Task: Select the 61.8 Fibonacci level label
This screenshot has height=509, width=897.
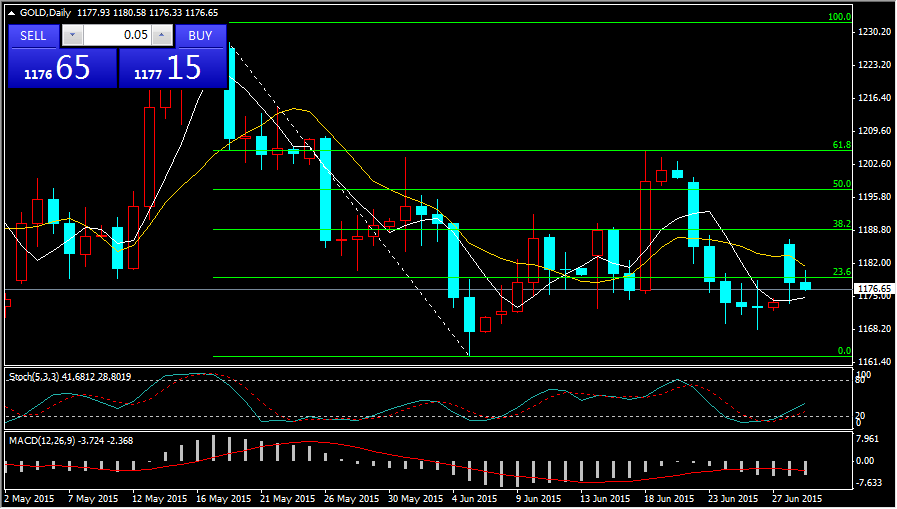Action: [842, 145]
